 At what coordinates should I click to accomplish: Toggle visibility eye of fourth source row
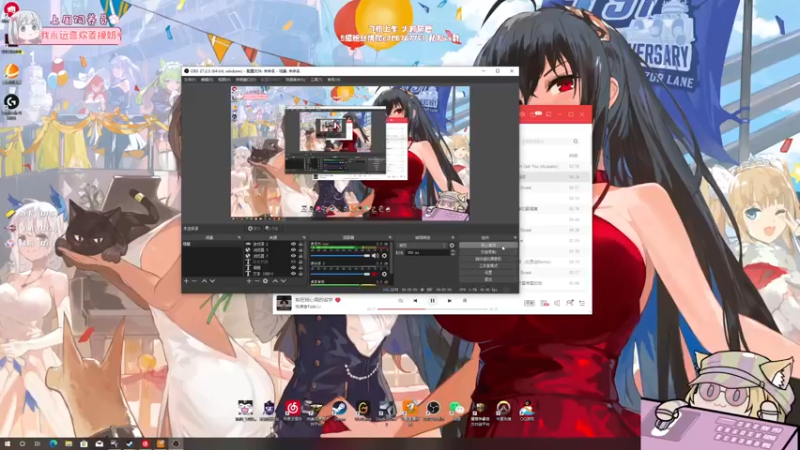(x=293, y=262)
